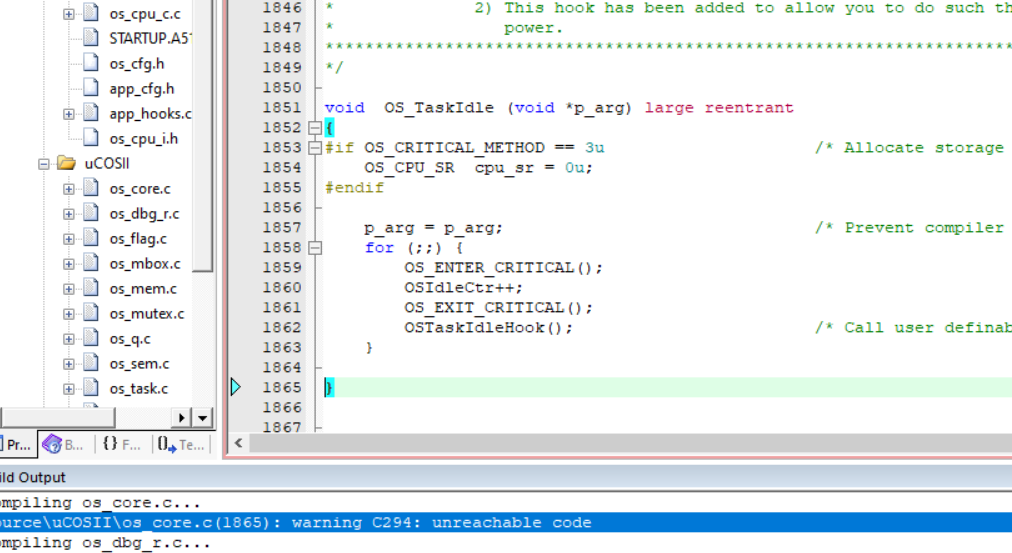Expand the os_mutex.c tree node
This screenshot has height=553, width=1012.
[x=68, y=314]
